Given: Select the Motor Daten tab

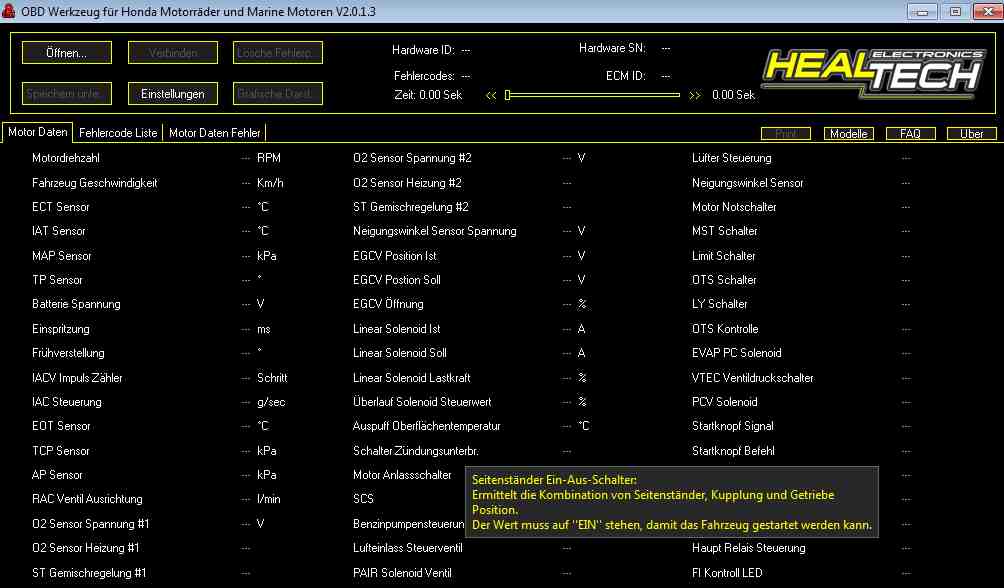Looking at the screenshot, I should [38, 132].
